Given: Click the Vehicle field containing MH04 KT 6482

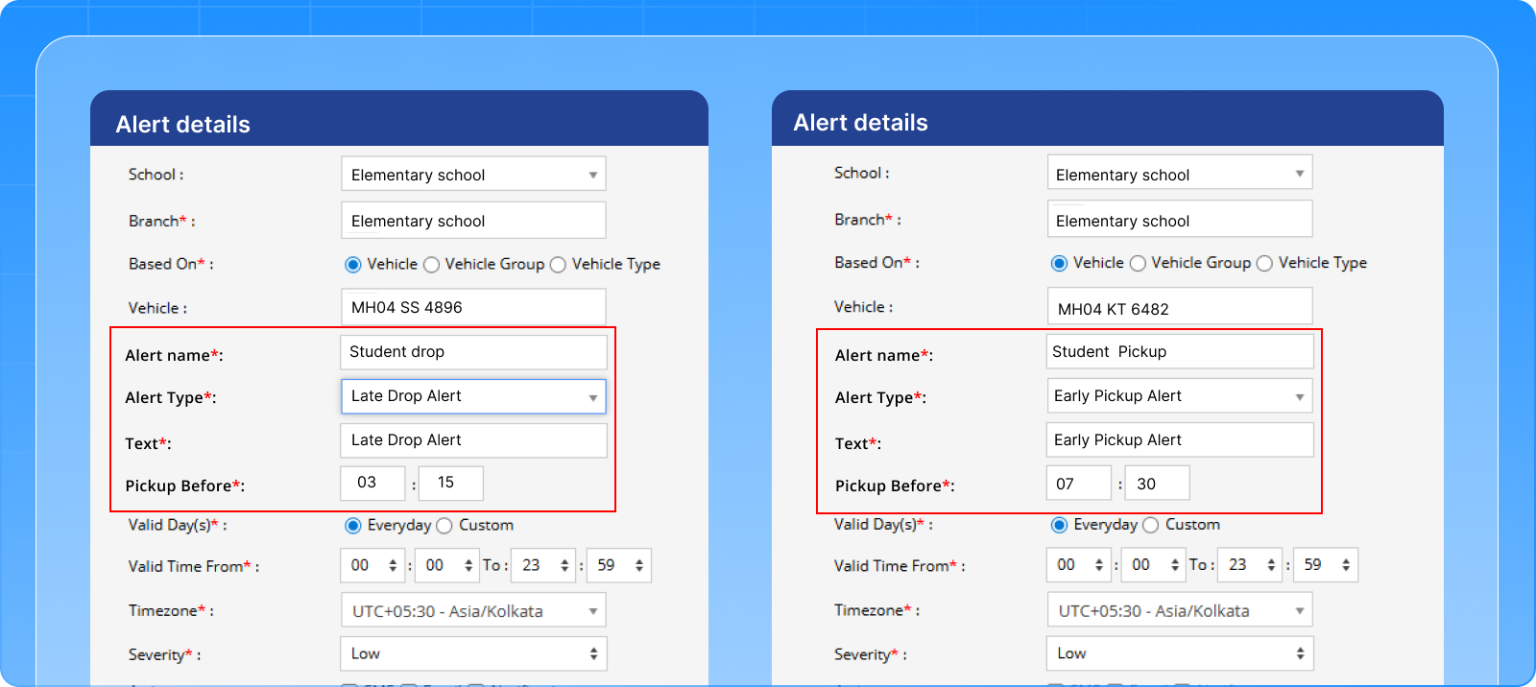Looking at the screenshot, I should (x=1179, y=308).
